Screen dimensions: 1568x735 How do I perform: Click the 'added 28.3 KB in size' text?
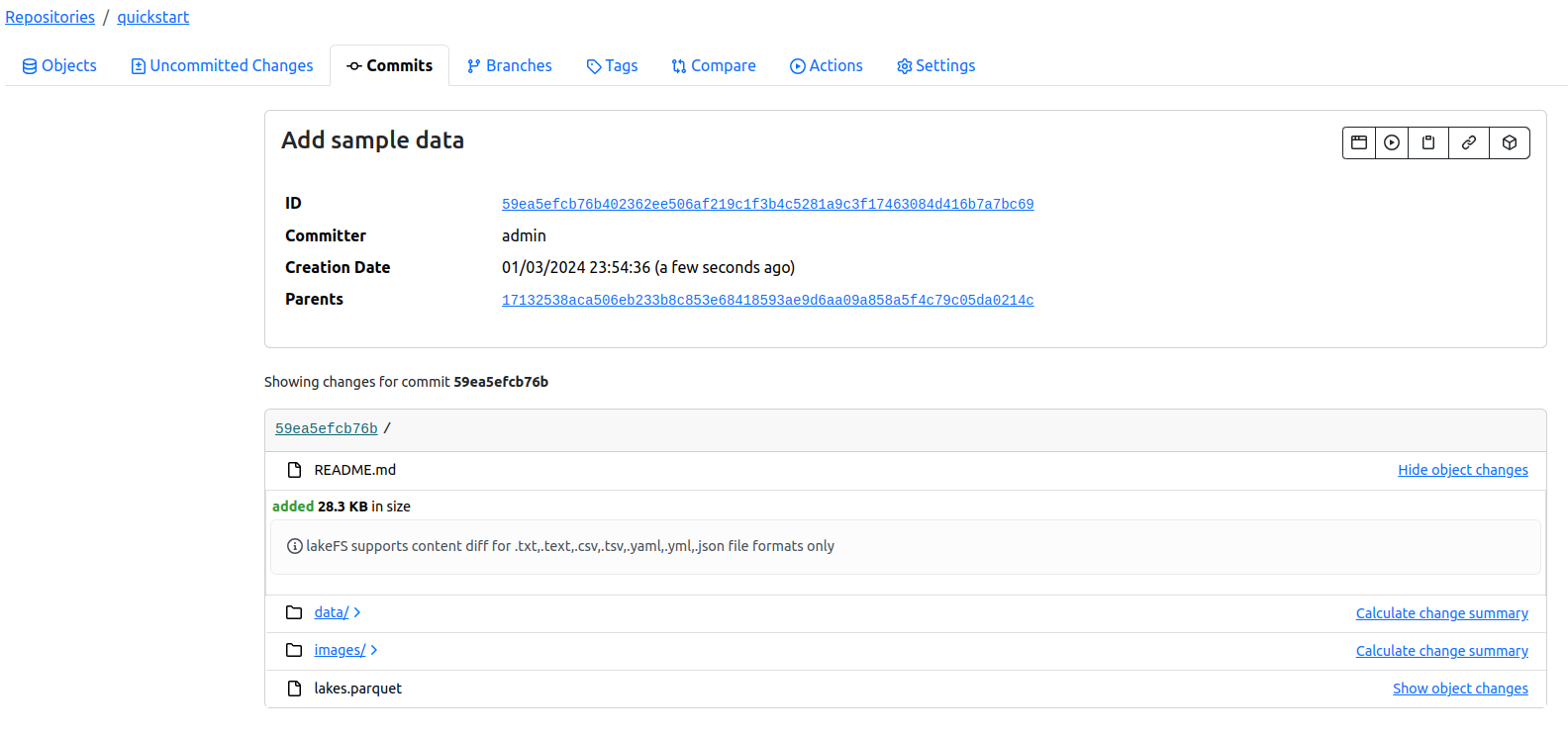[x=342, y=506]
